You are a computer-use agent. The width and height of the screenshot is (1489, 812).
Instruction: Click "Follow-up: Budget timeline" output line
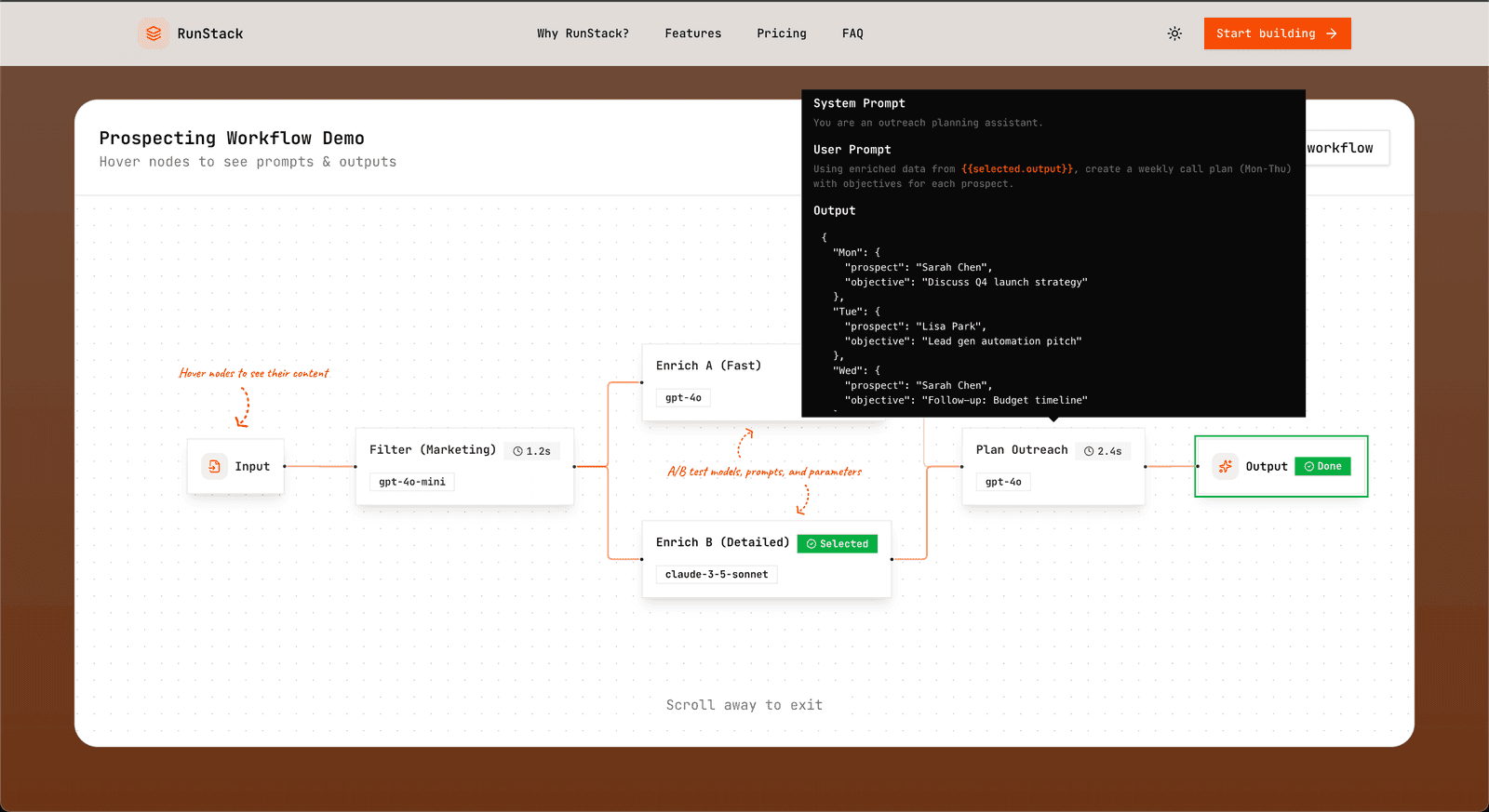pyautogui.click(x=966, y=400)
